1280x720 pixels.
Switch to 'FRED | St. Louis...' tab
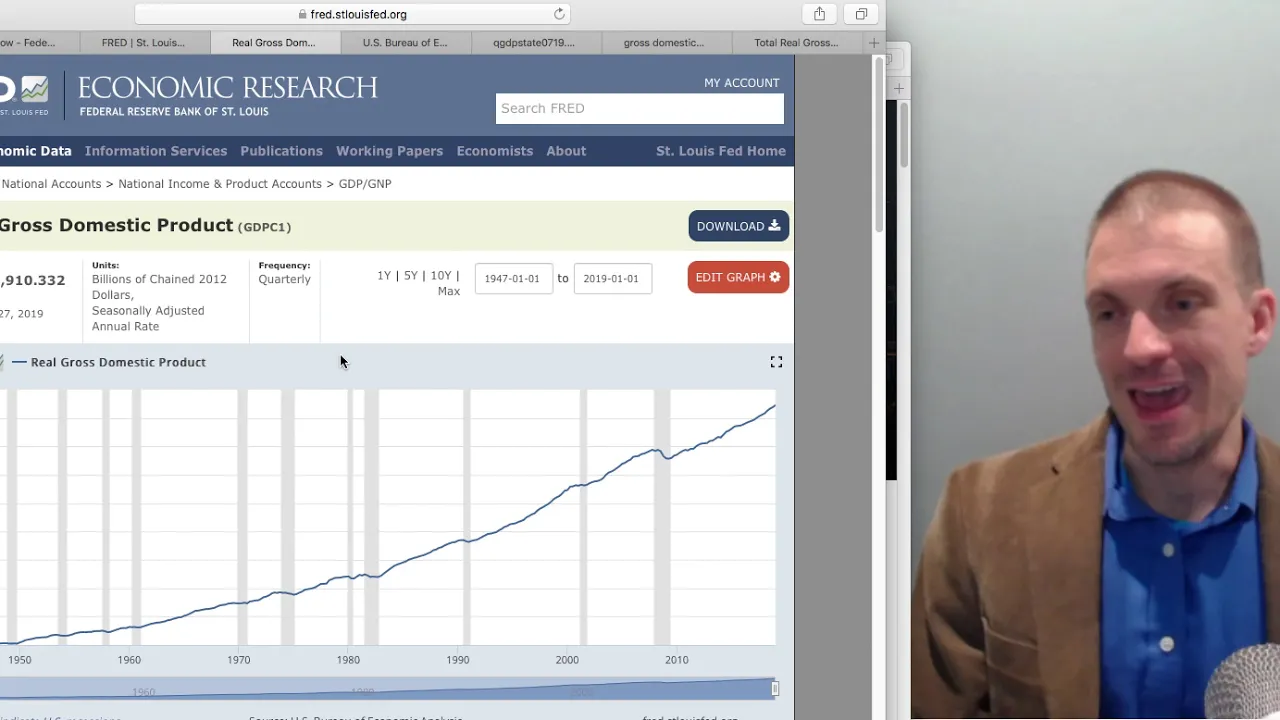click(x=143, y=42)
